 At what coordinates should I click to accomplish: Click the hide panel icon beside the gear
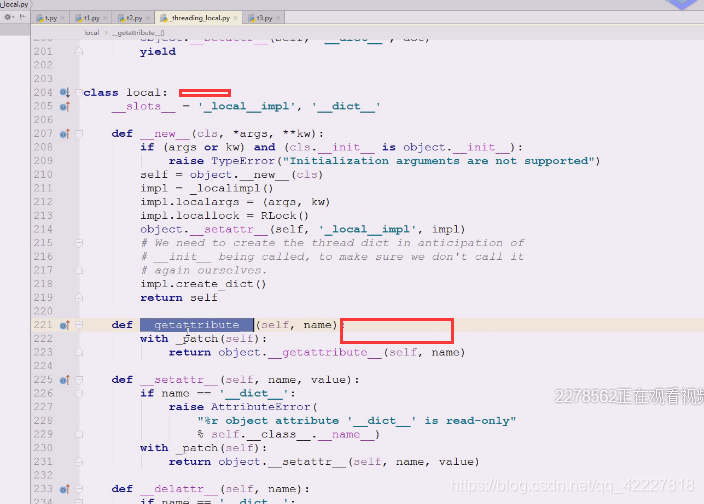[22, 17]
